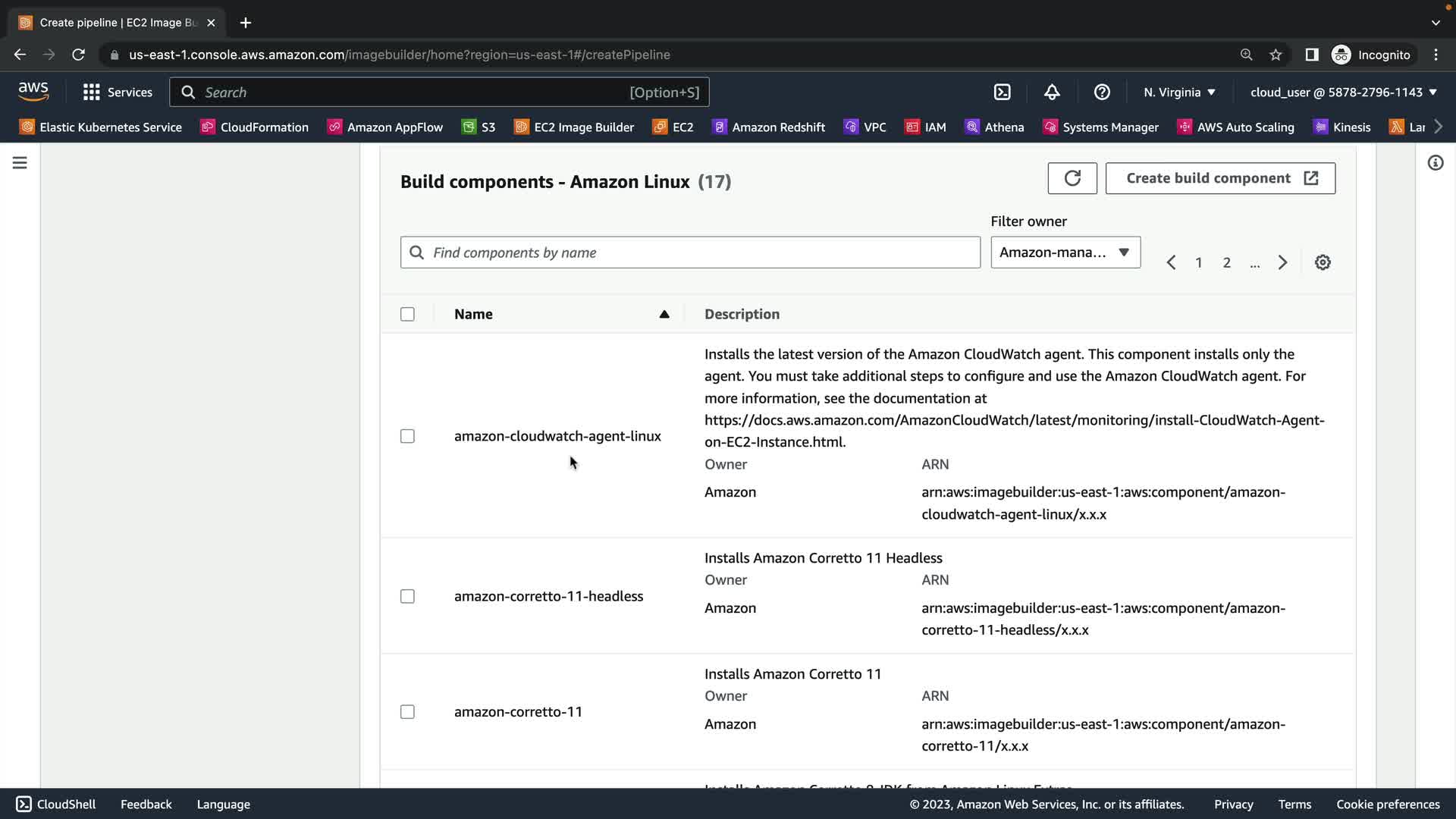Open the N. Virginia region selector
The width and height of the screenshot is (1456, 819).
[x=1179, y=93]
